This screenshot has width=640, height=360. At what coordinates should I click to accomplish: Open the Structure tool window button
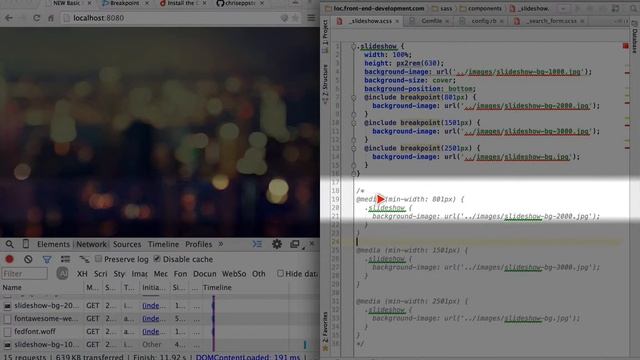click(x=325, y=84)
